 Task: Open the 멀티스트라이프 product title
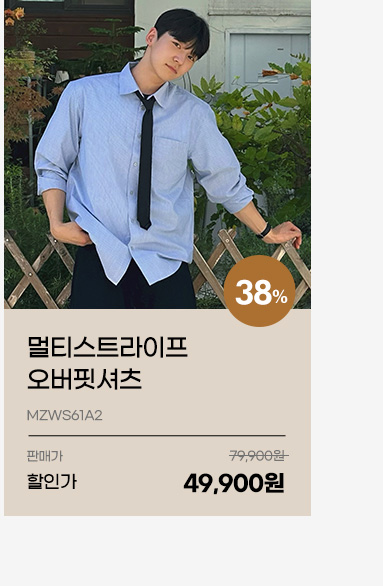[108, 347]
